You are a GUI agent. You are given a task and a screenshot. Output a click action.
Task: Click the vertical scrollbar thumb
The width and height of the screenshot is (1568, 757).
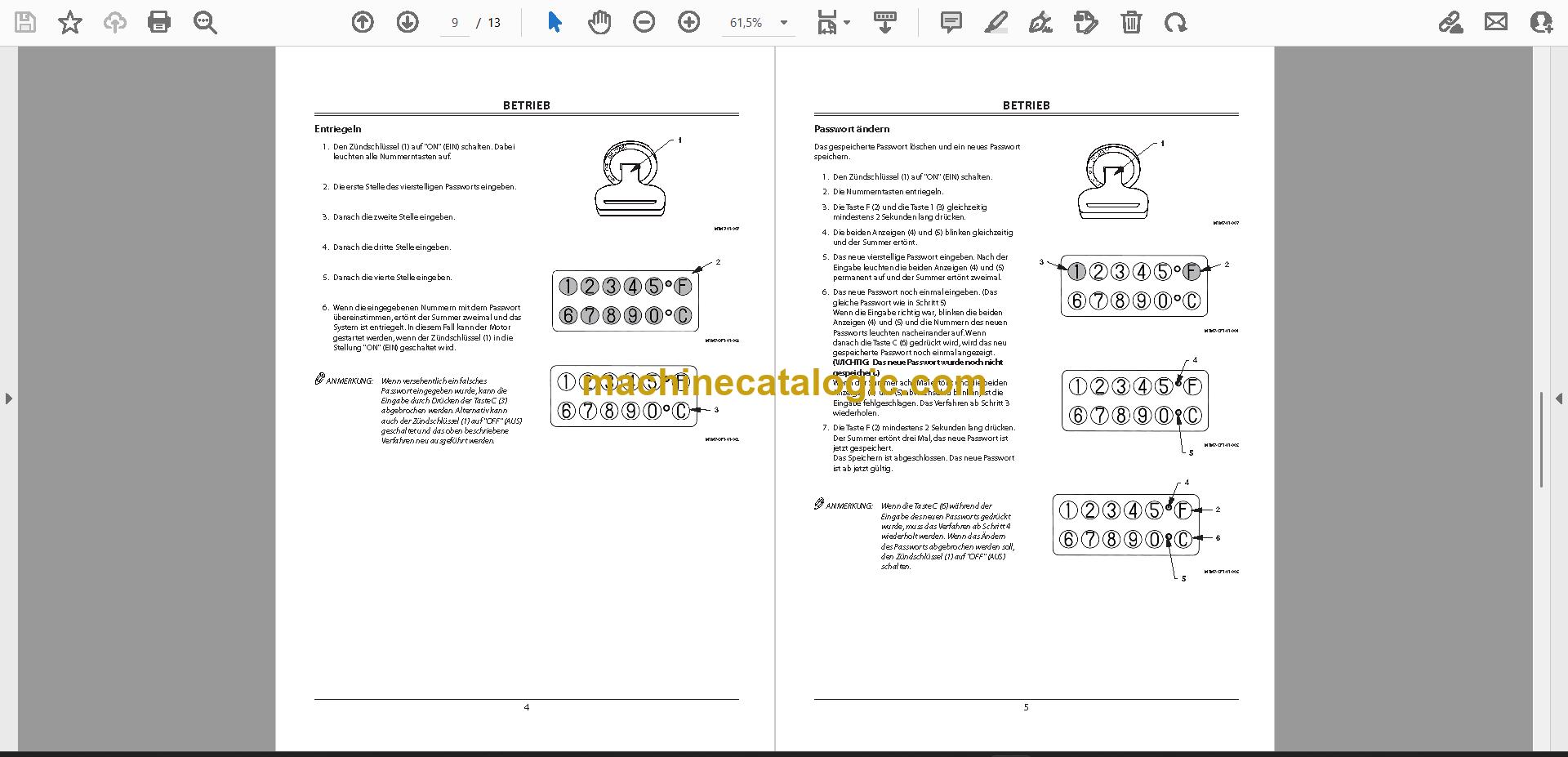point(1540,439)
